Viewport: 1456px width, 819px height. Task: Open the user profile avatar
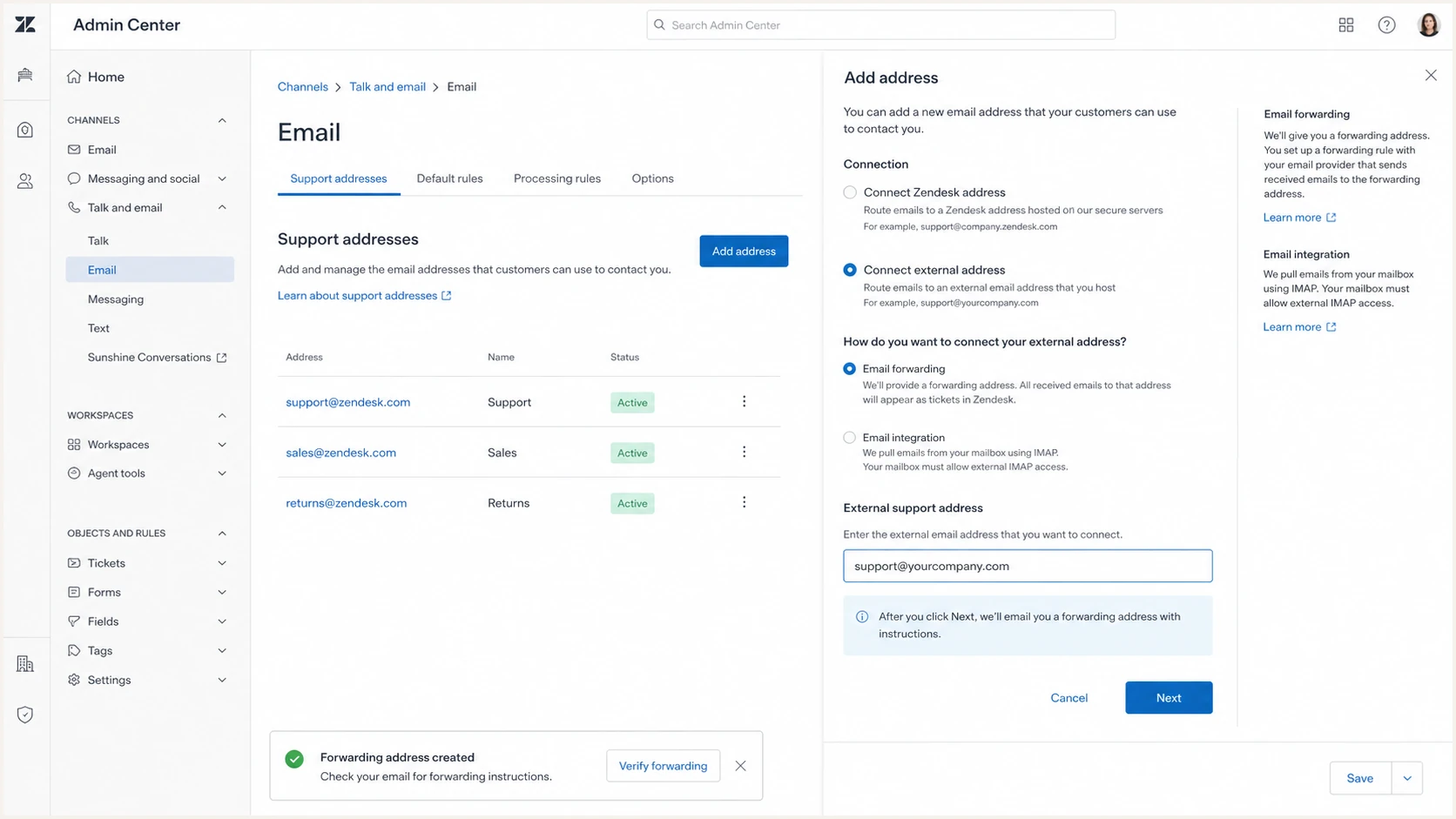[x=1429, y=24]
